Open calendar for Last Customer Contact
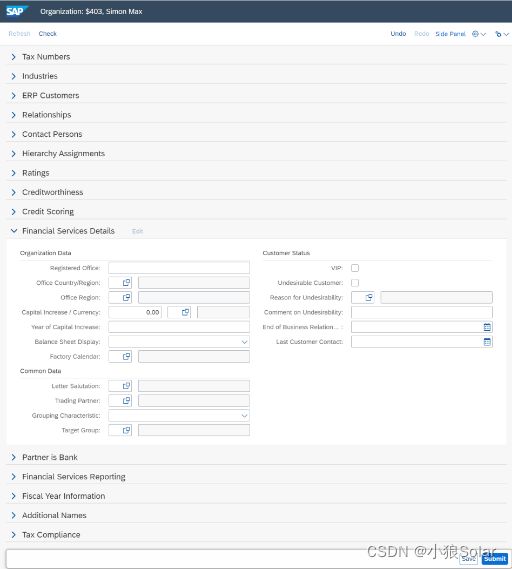The height and width of the screenshot is (569, 512). 487,342
